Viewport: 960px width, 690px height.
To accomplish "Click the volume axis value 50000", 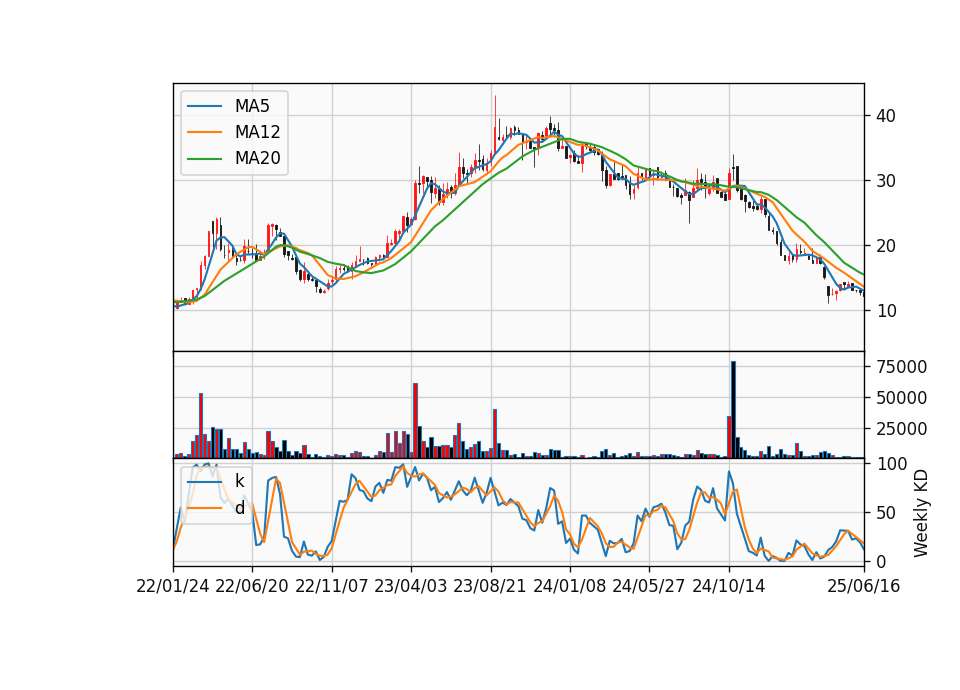I will click(x=902, y=398).
